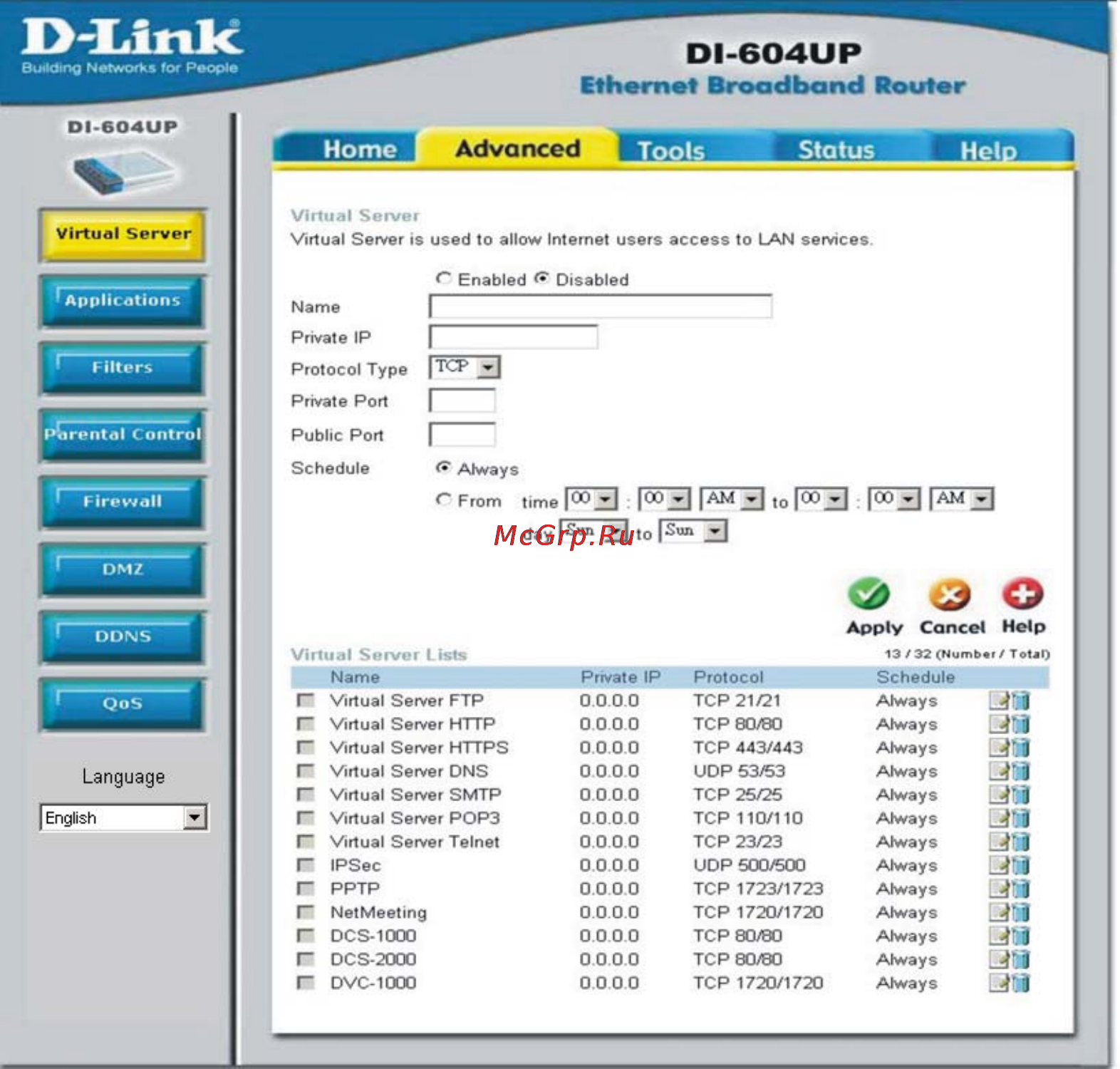Image resolution: width=1120 pixels, height=1069 pixels.
Task: Check the Virtual Server HTTP checkbox
Action: [306, 724]
